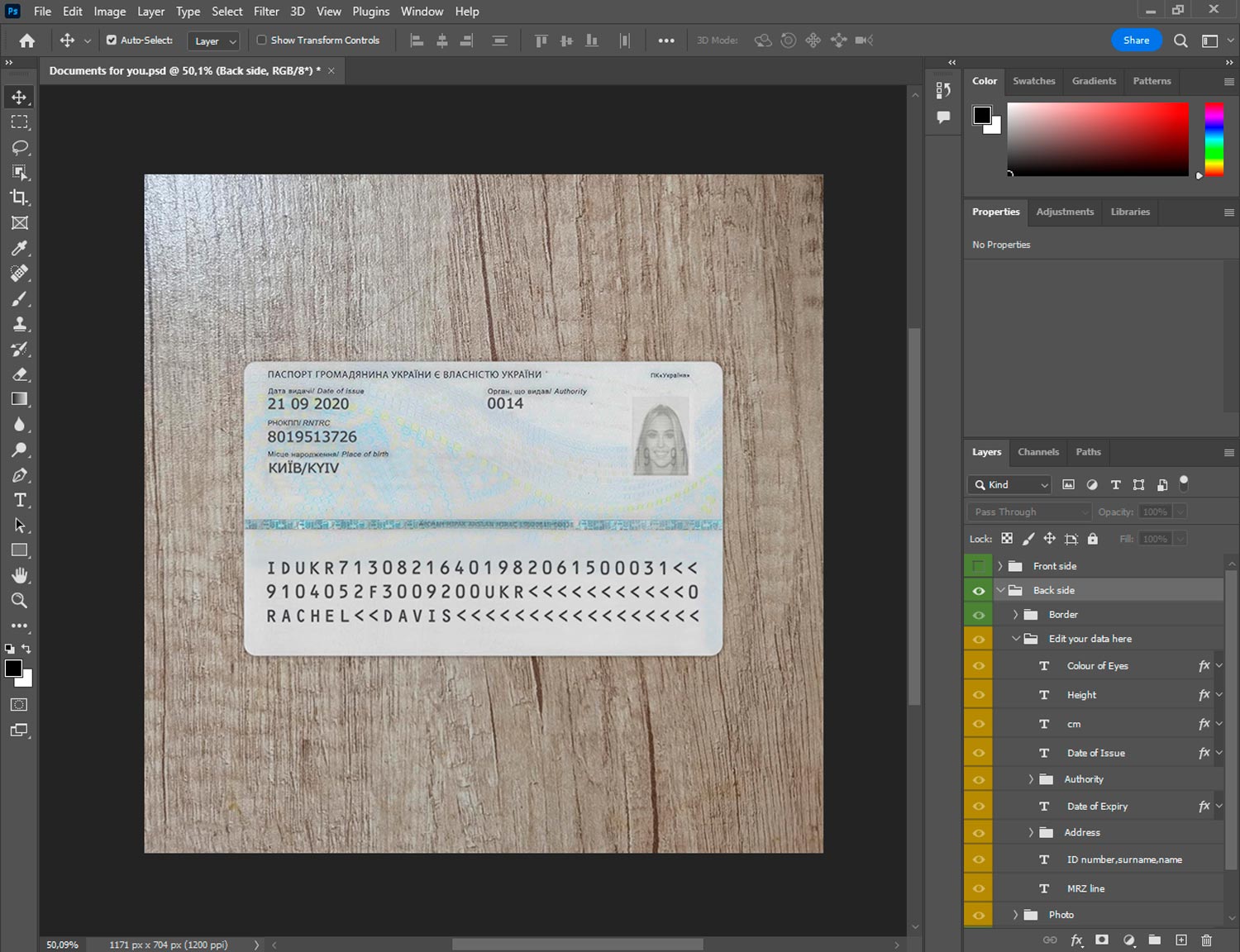Open the Filter menu

266,12
